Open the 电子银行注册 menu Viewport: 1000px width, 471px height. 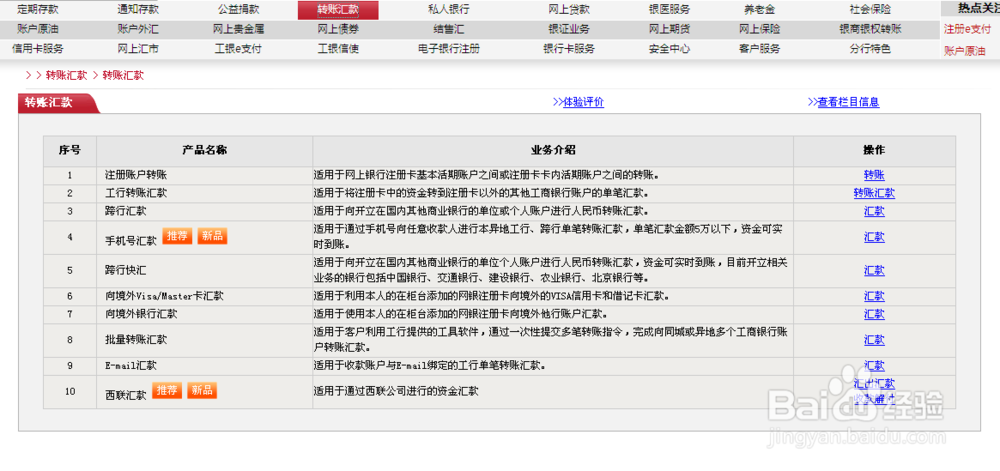point(449,49)
